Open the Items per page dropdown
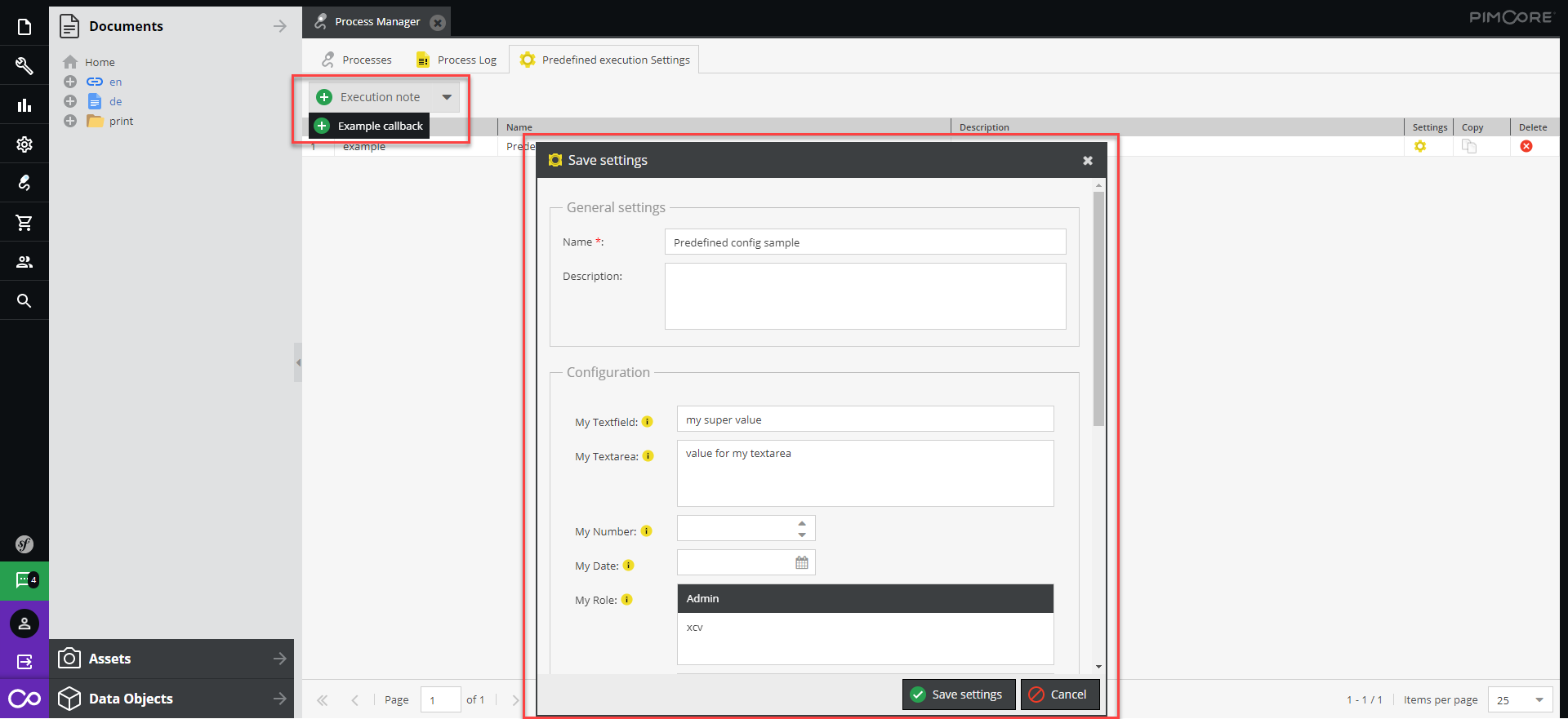Screen dimensions: 1568x719 pyautogui.click(x=1539, y=700)
